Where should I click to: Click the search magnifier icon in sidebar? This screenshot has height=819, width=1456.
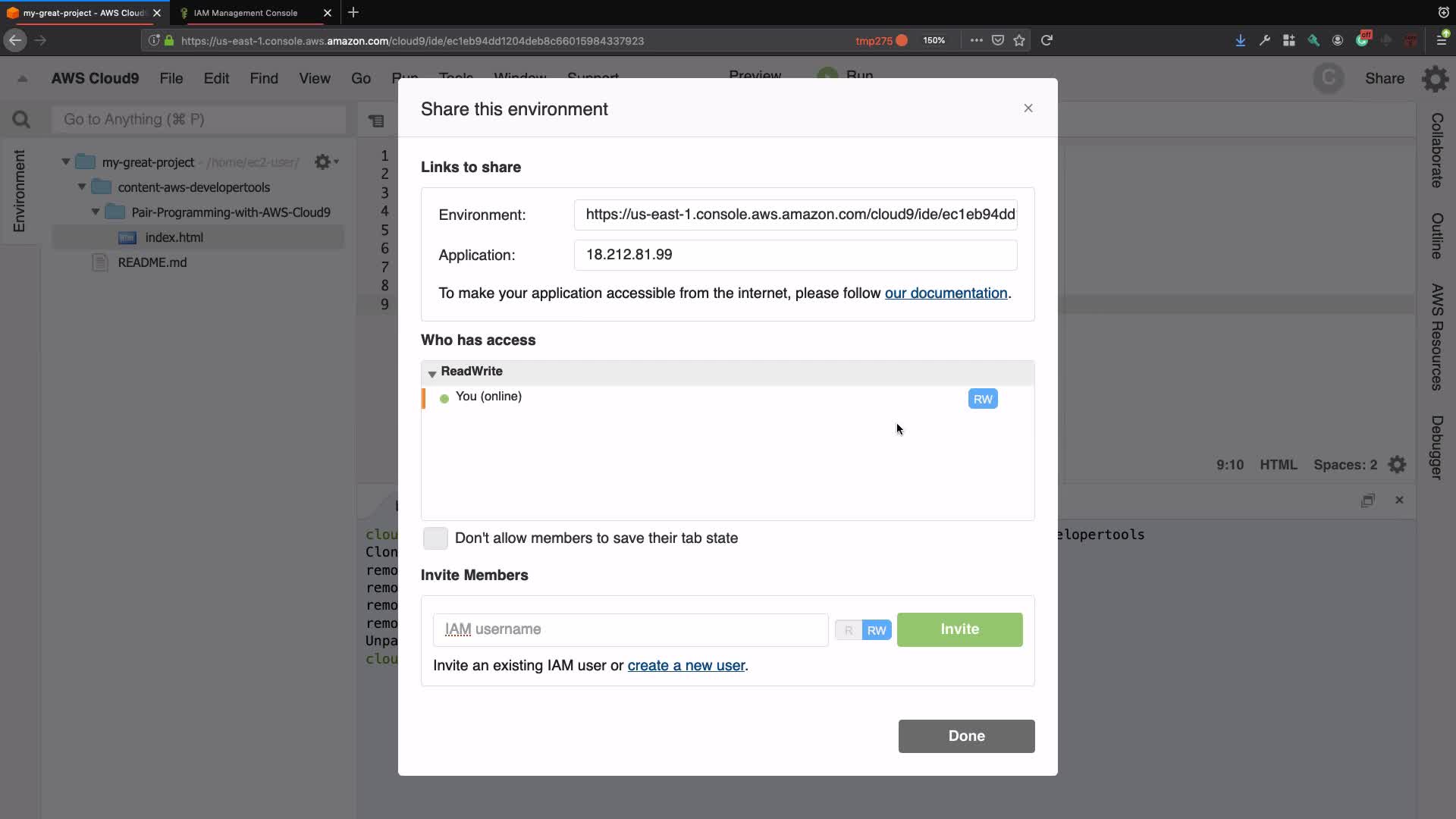click(x=21, y=120)
